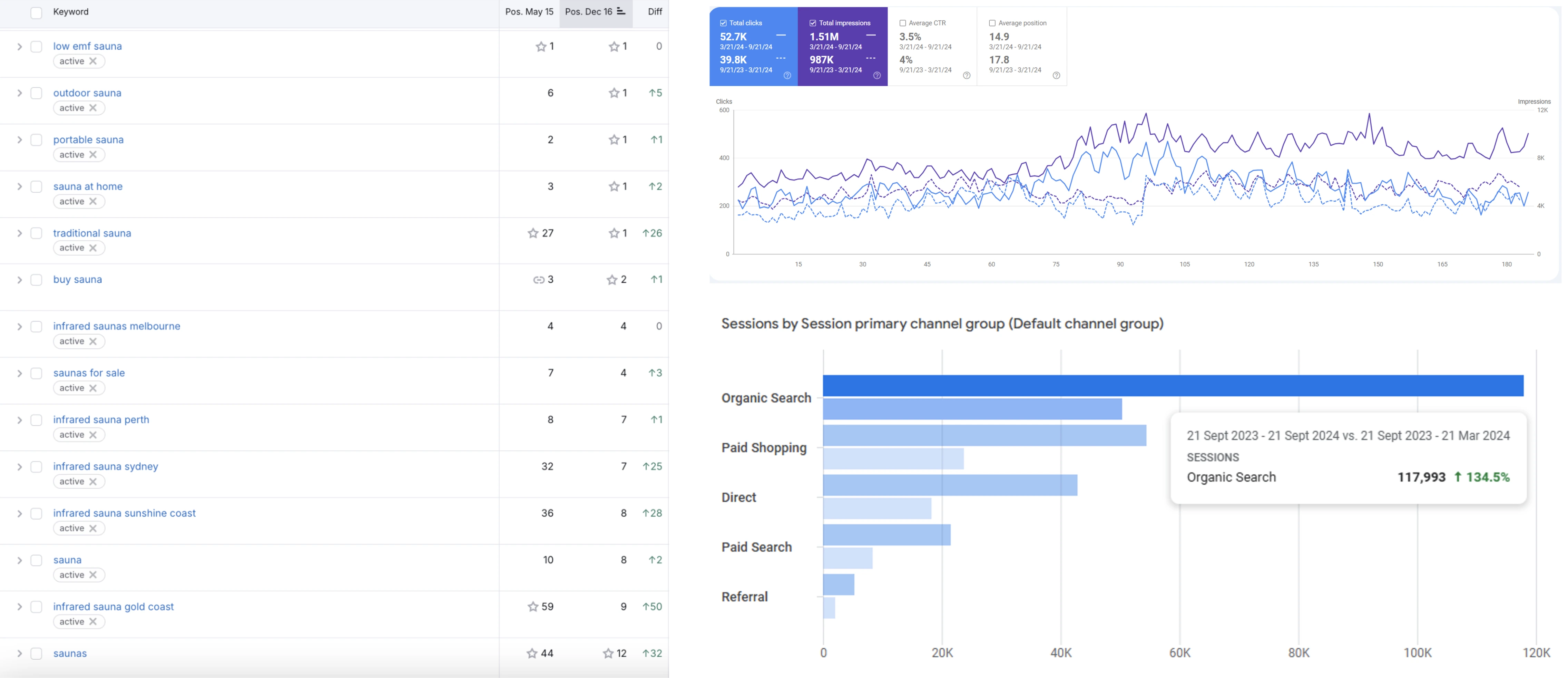The image size is (1568, 678).
Task: Expand the infrared saunas melbourne row
Action: tap(19, 327)
